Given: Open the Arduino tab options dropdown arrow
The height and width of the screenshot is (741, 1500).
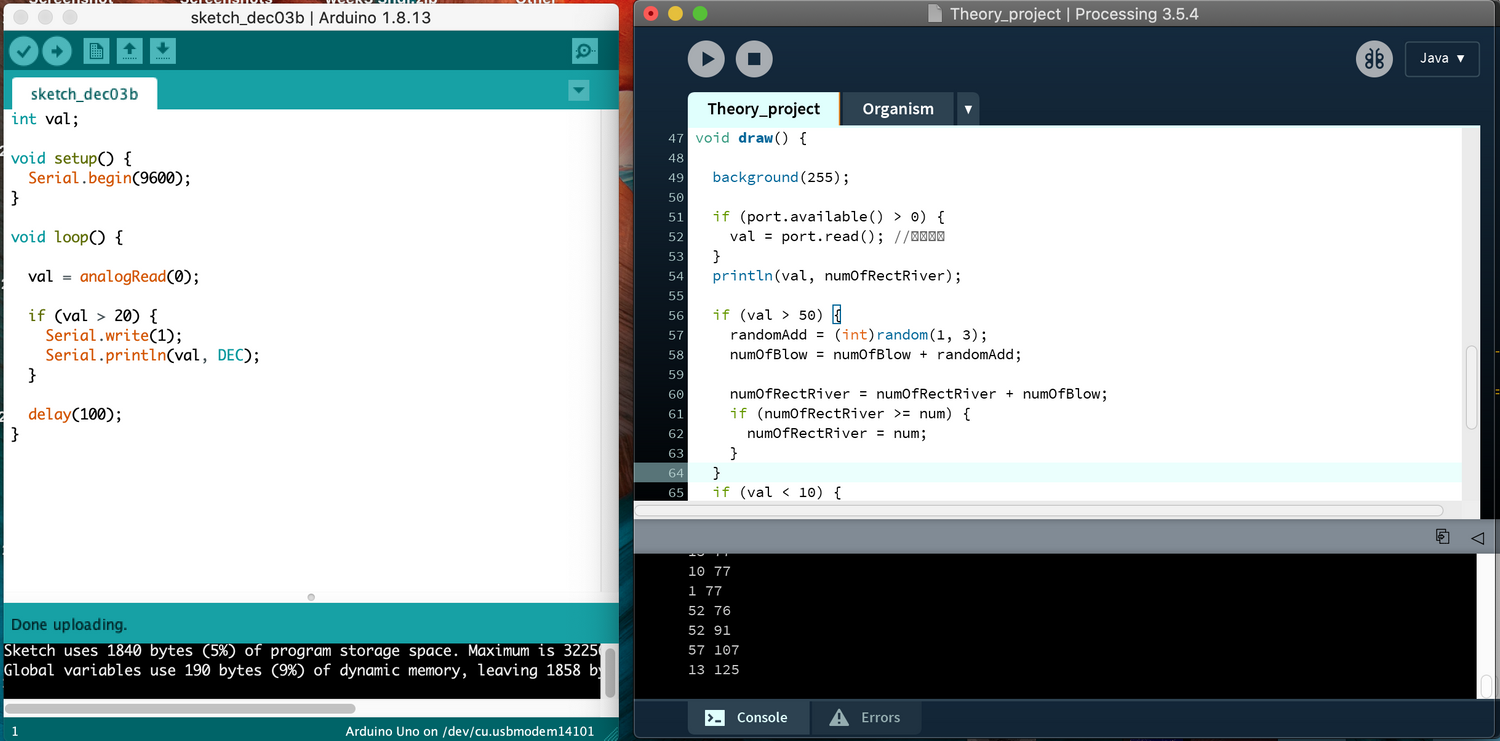Looking at the screenshot, I should 578,91.
